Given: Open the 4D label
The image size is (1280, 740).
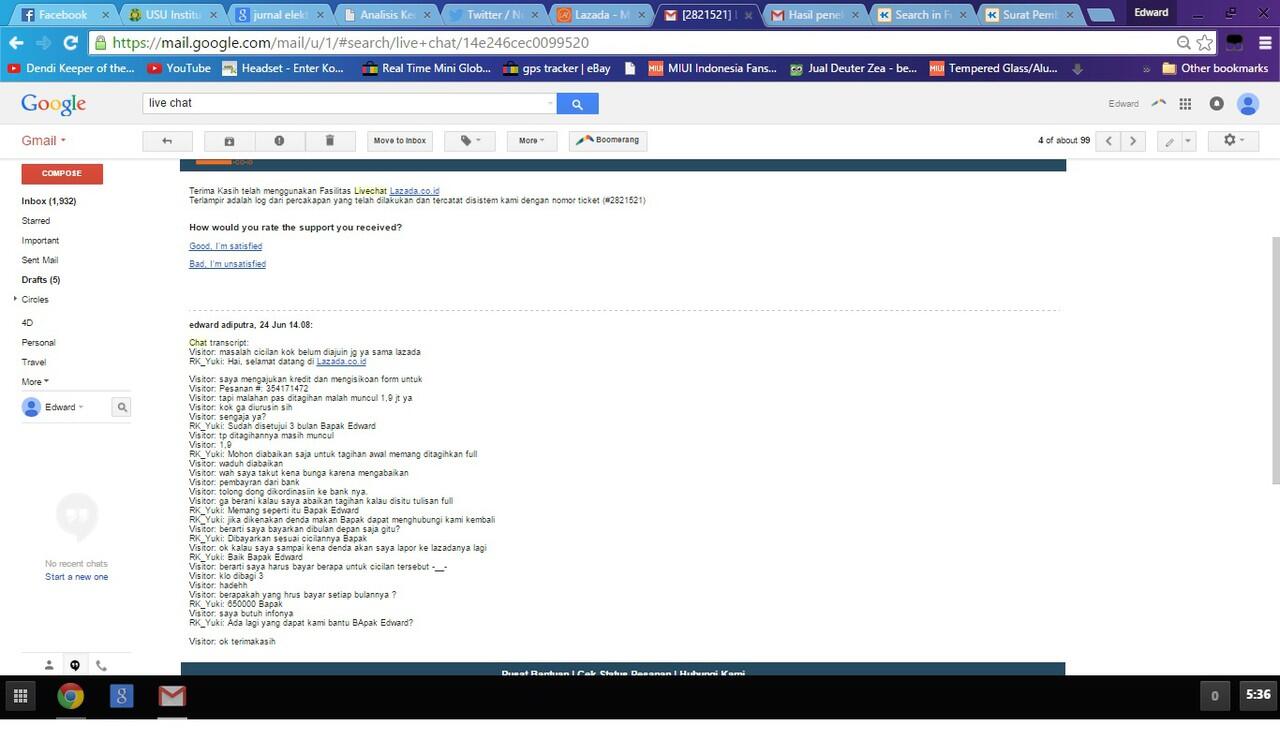Looking at the screenshot, I should [x=27, y=323].
